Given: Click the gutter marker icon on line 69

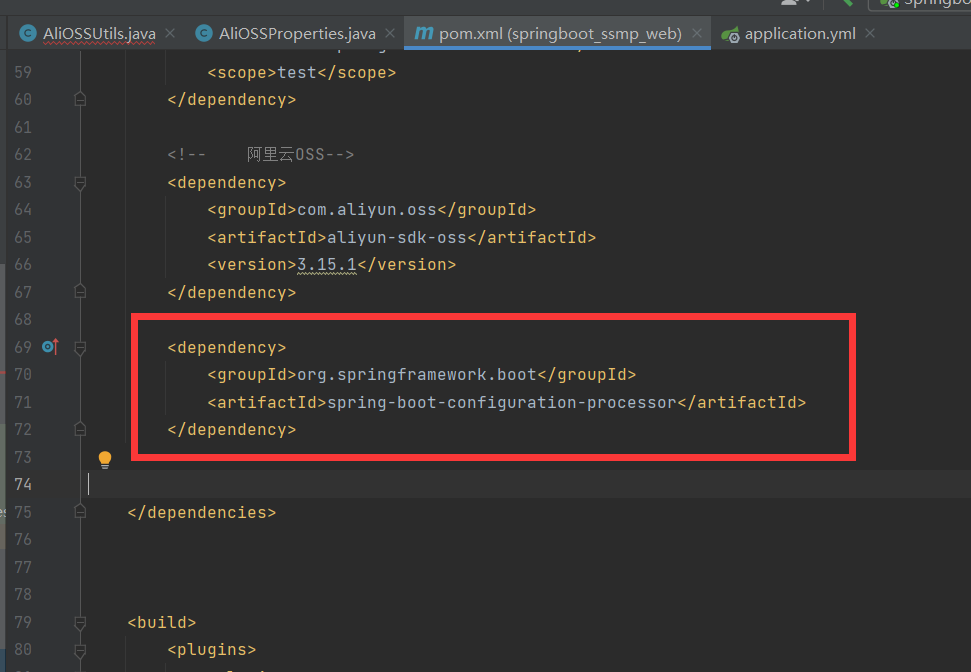Looking at the screenshot, I should 50,347.
